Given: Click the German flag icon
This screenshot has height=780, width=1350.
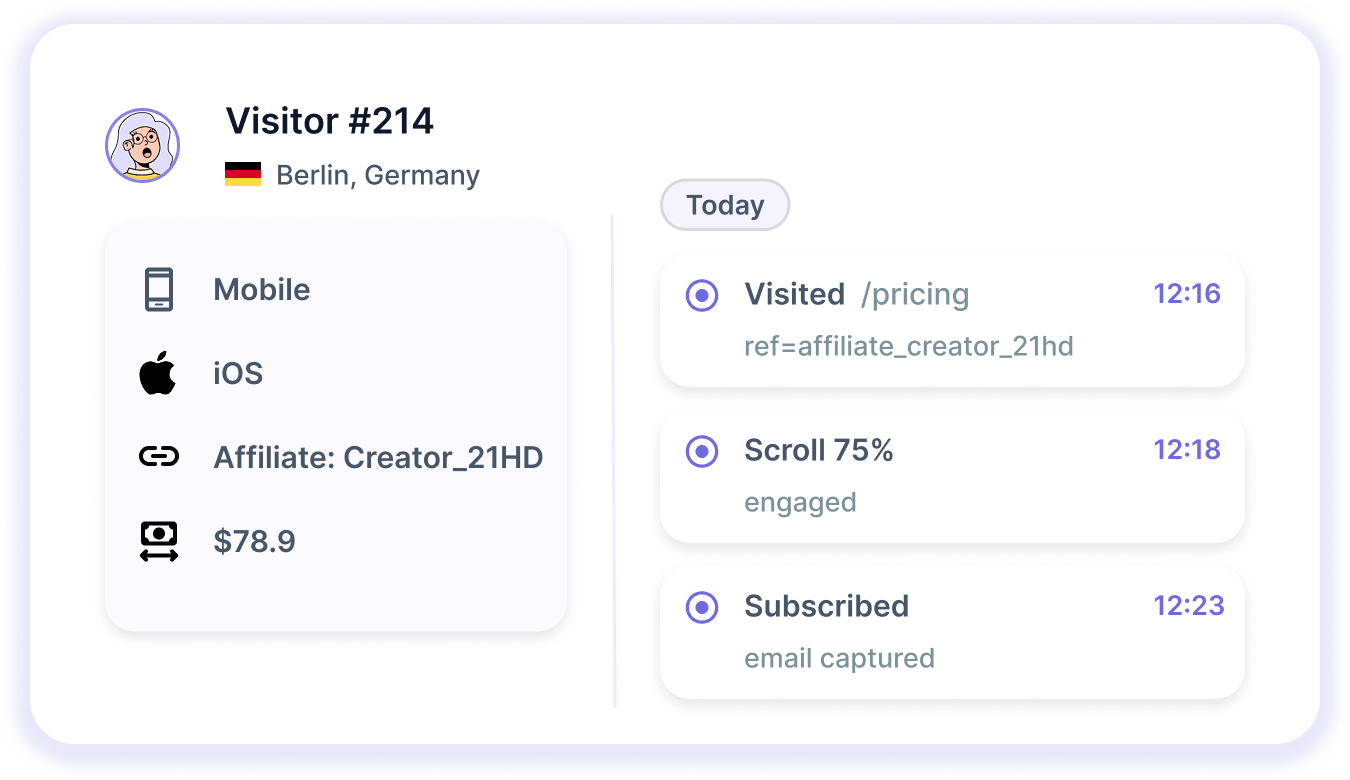Looking at the screenshot, I should point(243,175).
